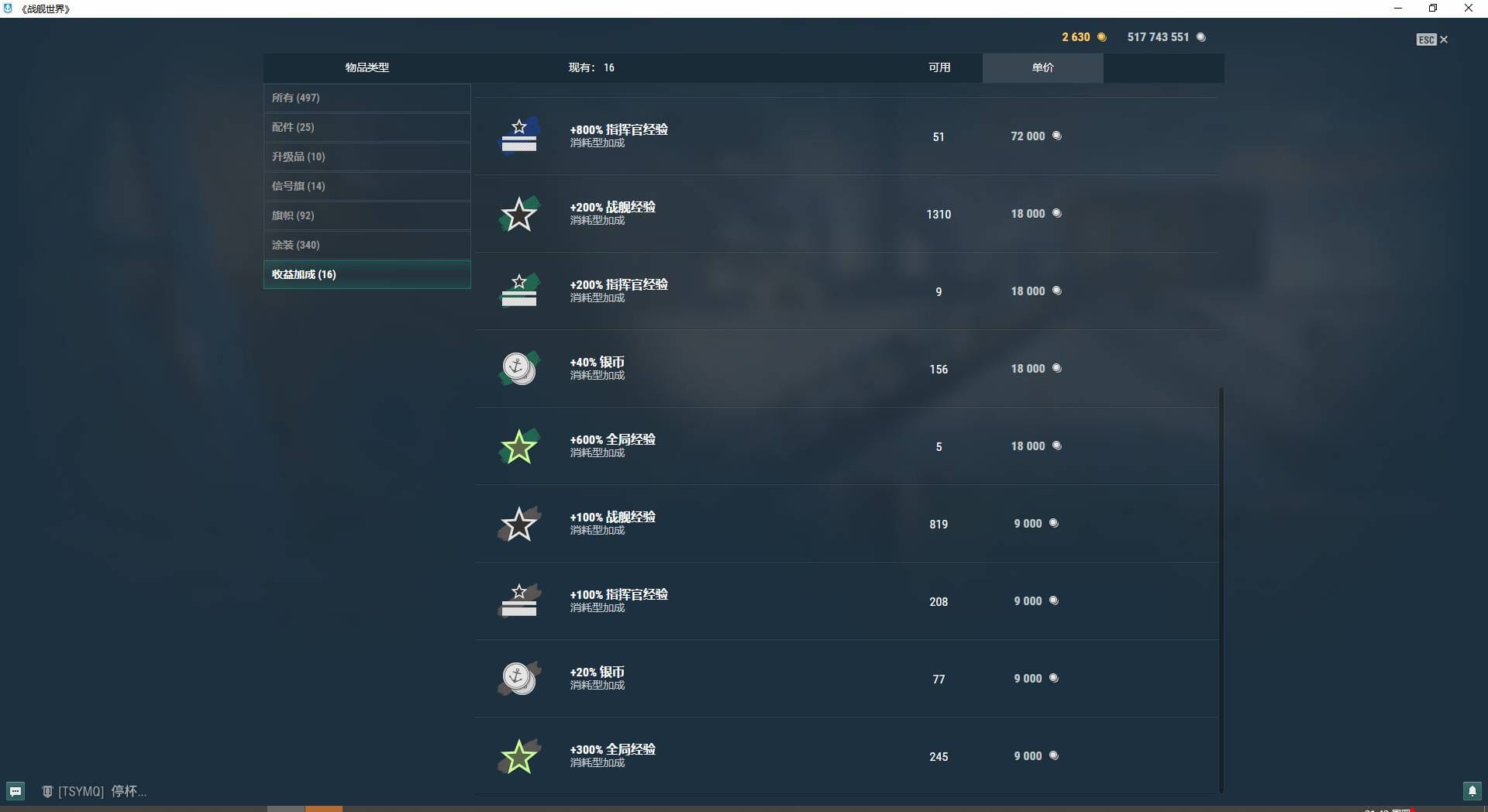This screenshot has height=812, width=1488.
Task: Select the +20% silver coin bonus icon
Action: pyautogui.click(x=518, y=679)
